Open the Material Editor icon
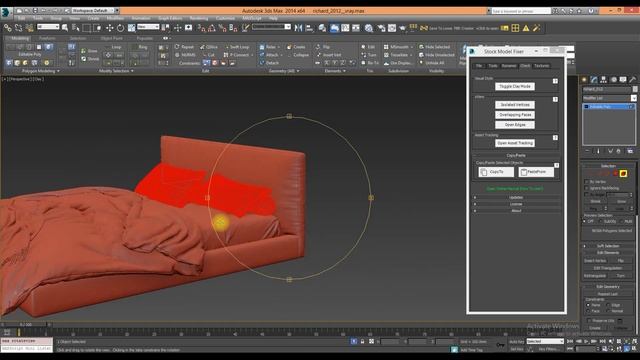Image resolution: width=640 pixels, height=360 pixels. pyautogui.click(x=369, y=28)
